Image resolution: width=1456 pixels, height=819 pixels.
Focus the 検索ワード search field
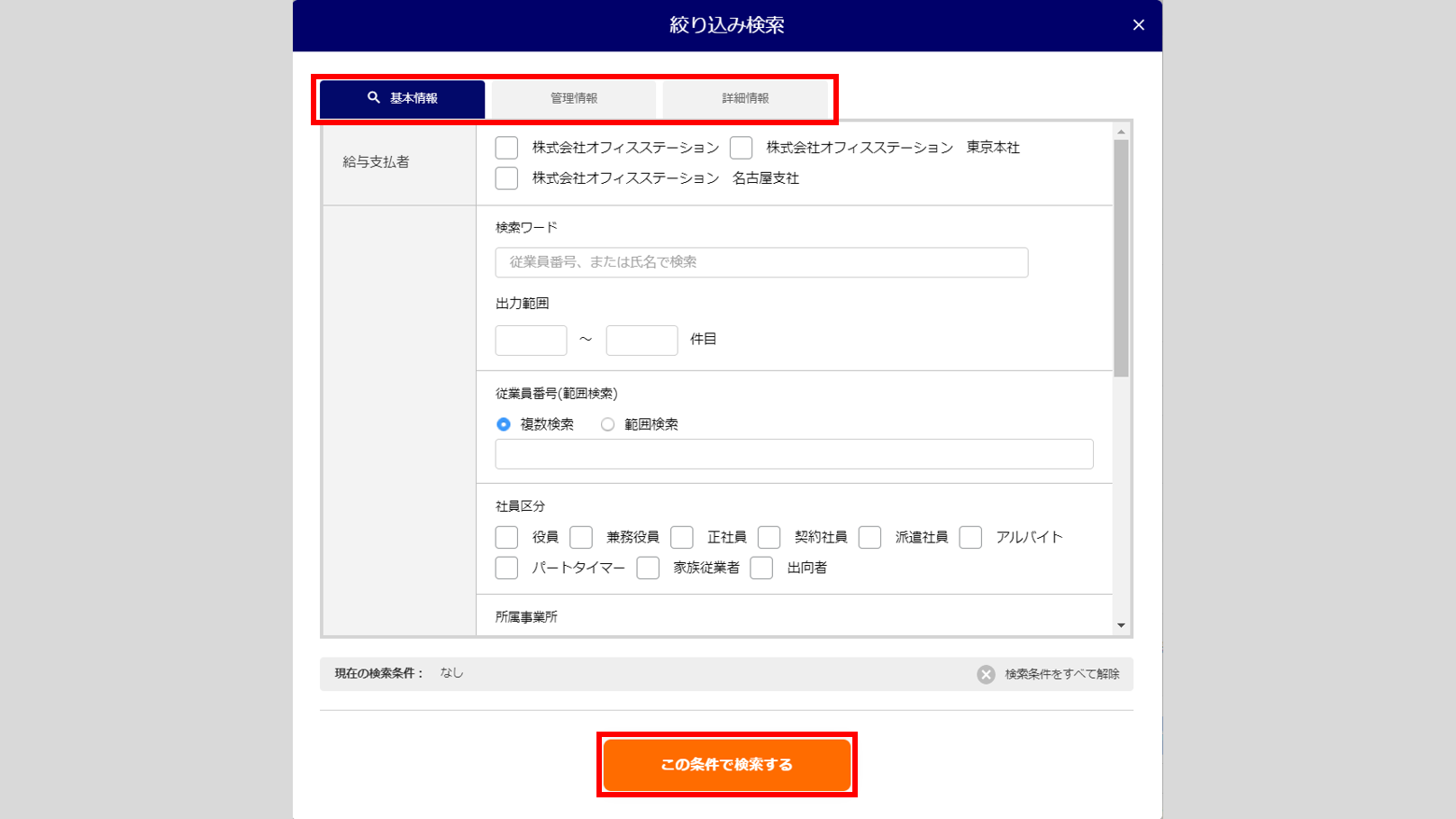pyautogui.click(x=761, y=262)
